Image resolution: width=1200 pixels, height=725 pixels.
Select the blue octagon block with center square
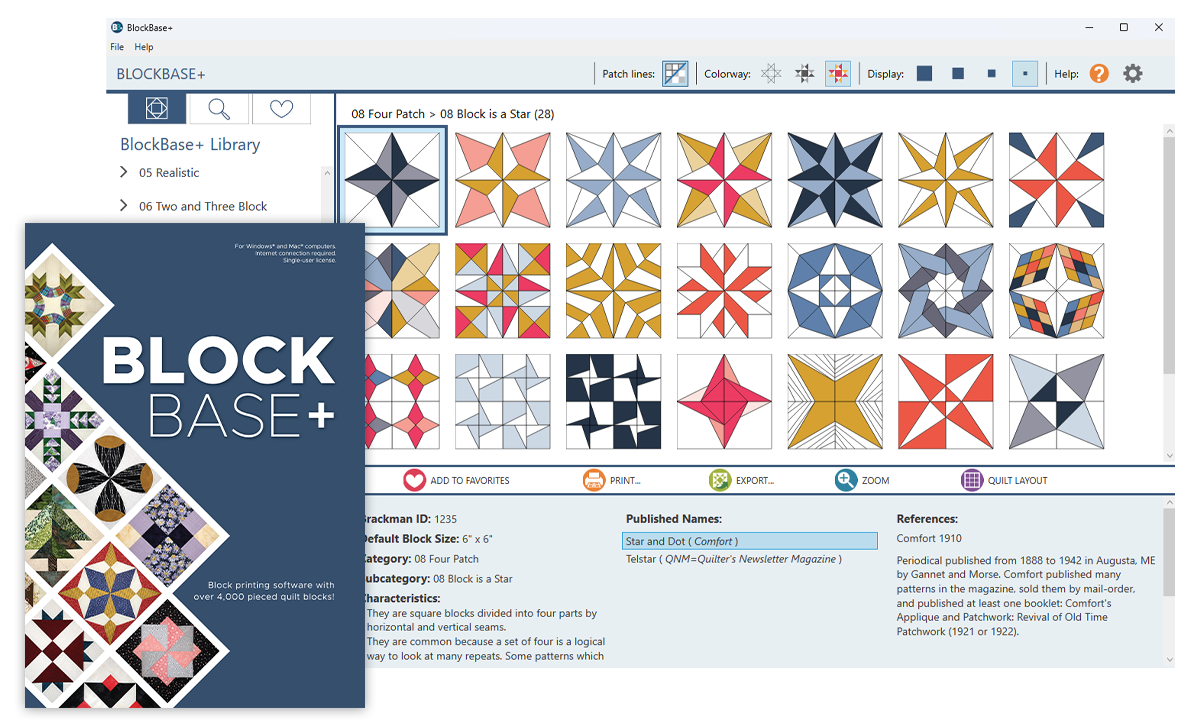click(836, 291)
